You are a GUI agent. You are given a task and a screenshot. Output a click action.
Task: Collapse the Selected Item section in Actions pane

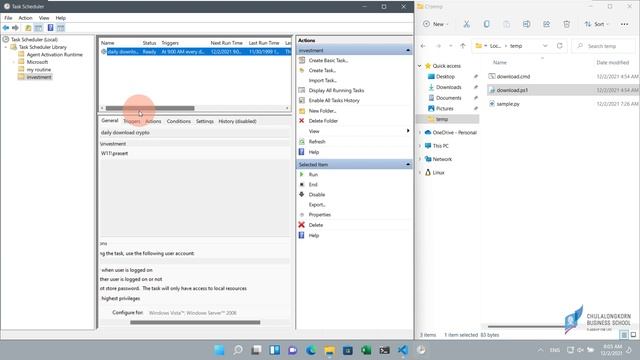pyautogui.click(x=408, y=164)
